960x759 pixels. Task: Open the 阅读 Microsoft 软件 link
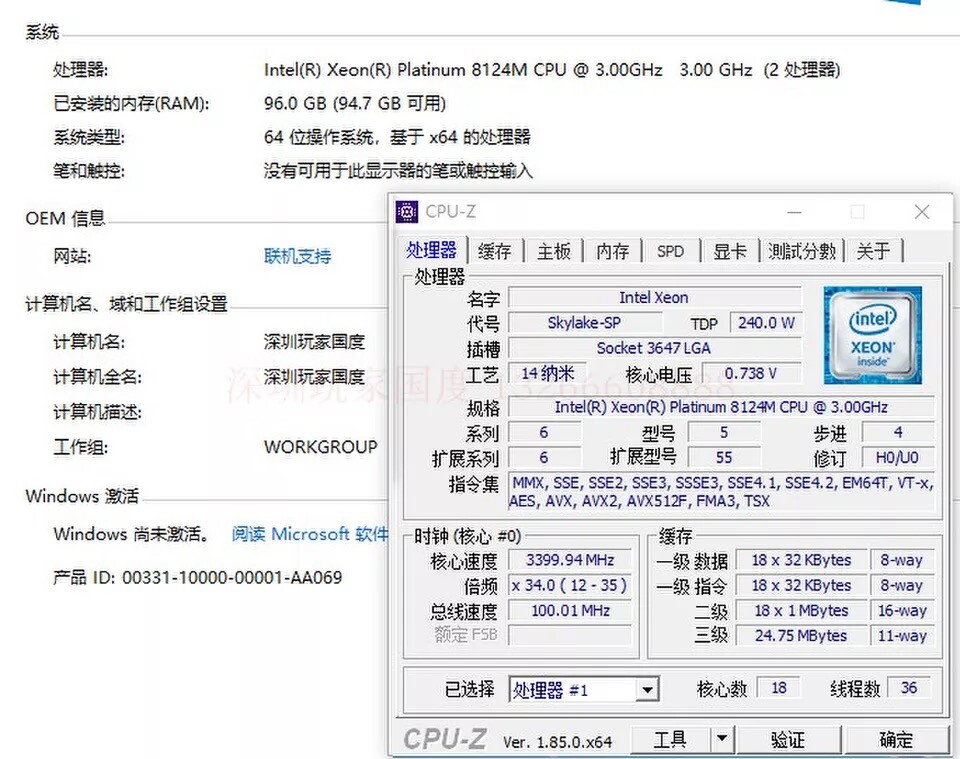coord(310,534)
